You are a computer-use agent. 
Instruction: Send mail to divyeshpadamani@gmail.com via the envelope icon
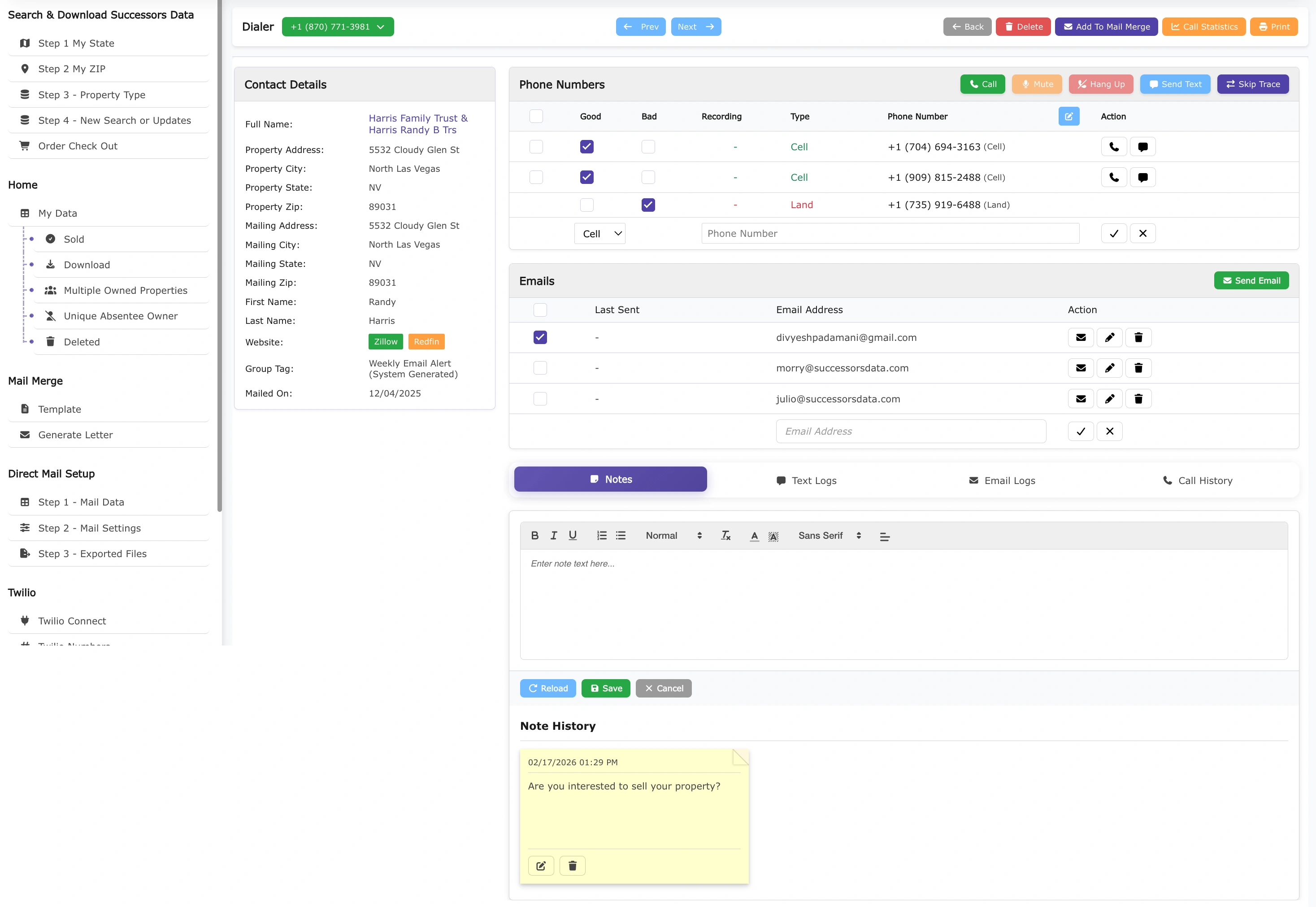[1080, 338]
